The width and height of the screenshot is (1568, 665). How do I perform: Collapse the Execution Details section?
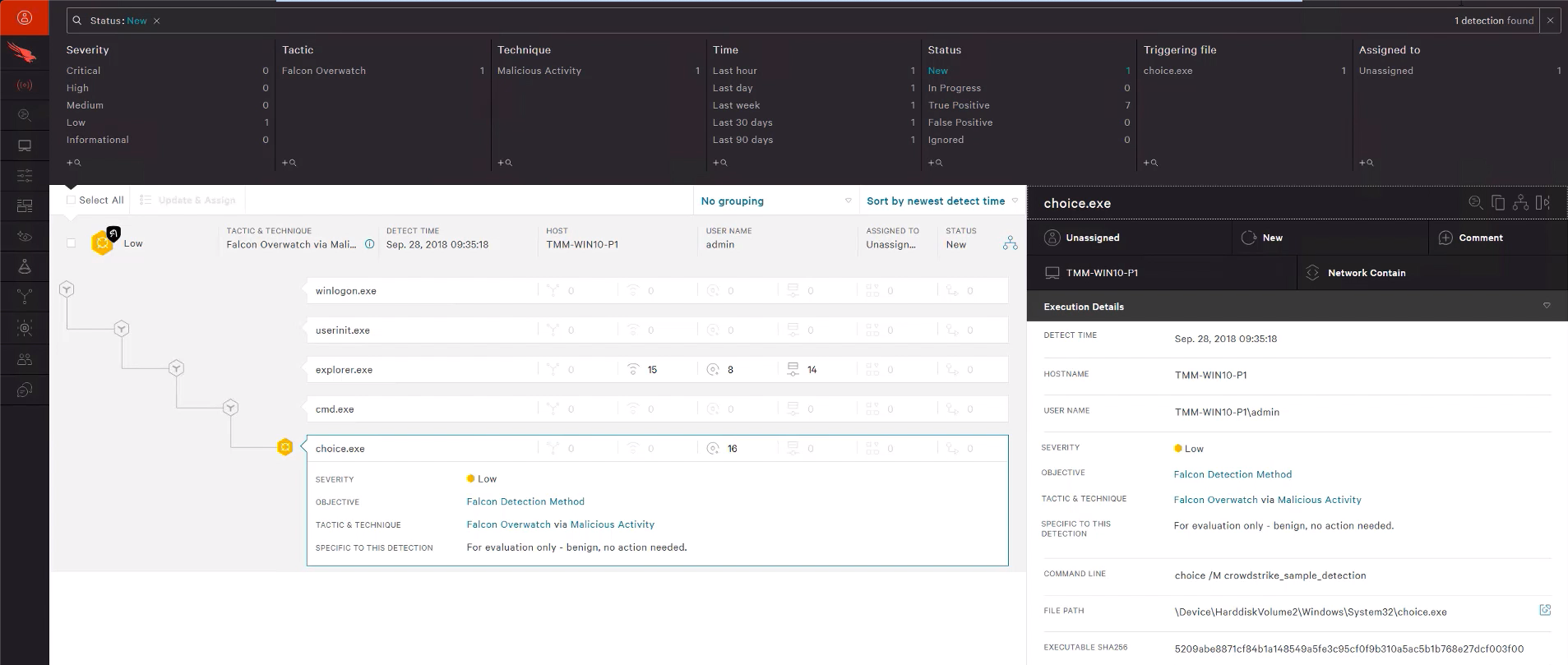pyautogui.click(x=1546, y=307)
